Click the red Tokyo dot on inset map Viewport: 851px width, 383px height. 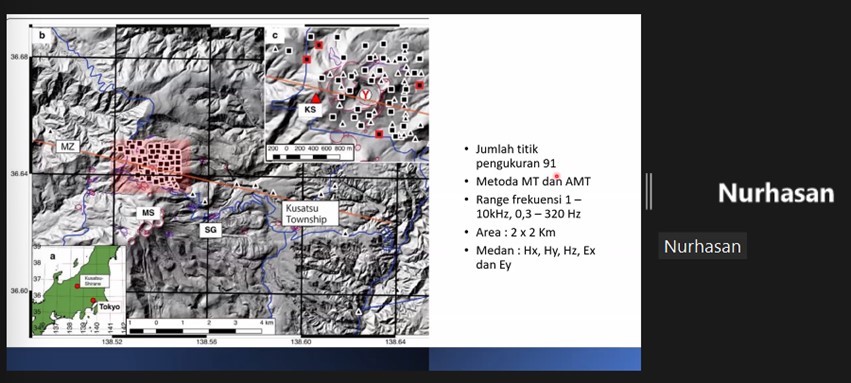(93, 300)
